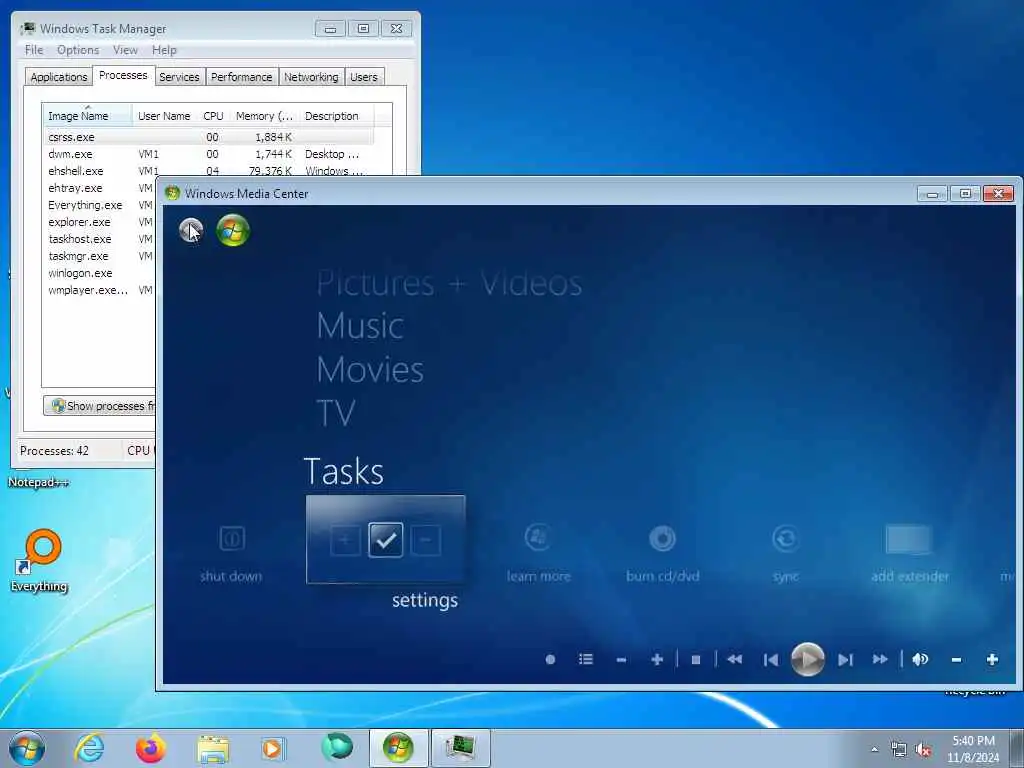Open Task Manager View menu
Screen dimensions: 1024x768
tap(125, 50)
